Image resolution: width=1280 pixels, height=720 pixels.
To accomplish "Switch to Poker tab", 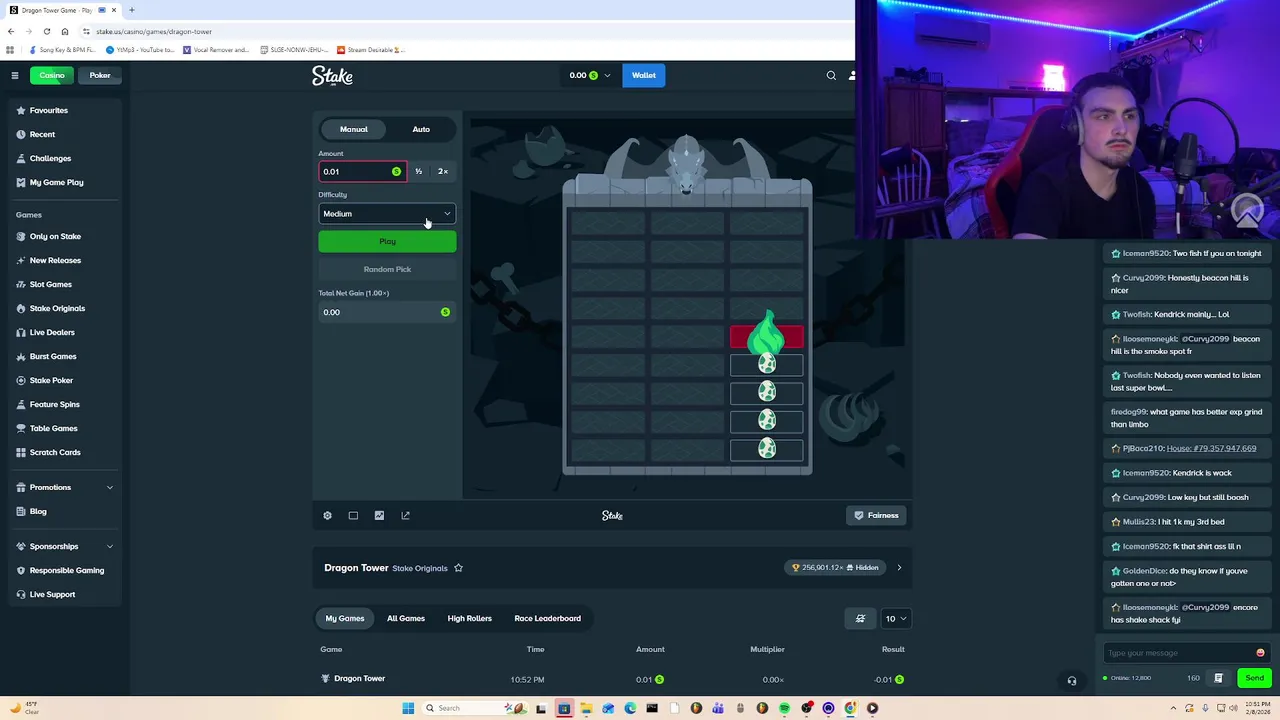I will point(100,75).
